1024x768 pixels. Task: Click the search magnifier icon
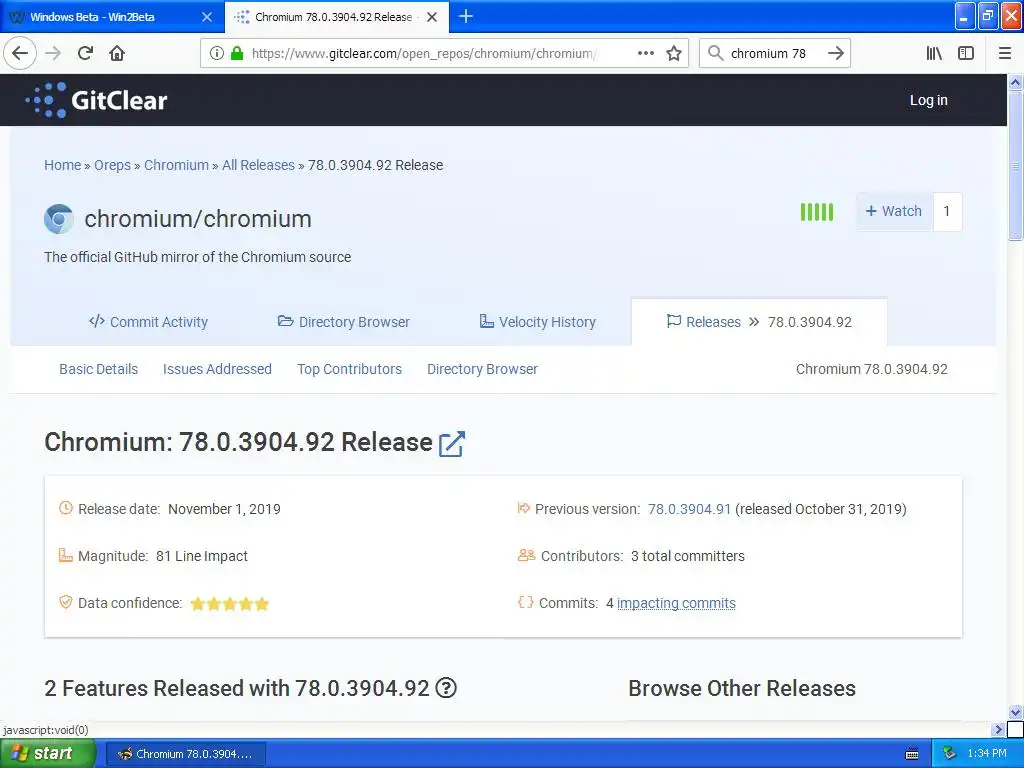(x=716, y=53)
